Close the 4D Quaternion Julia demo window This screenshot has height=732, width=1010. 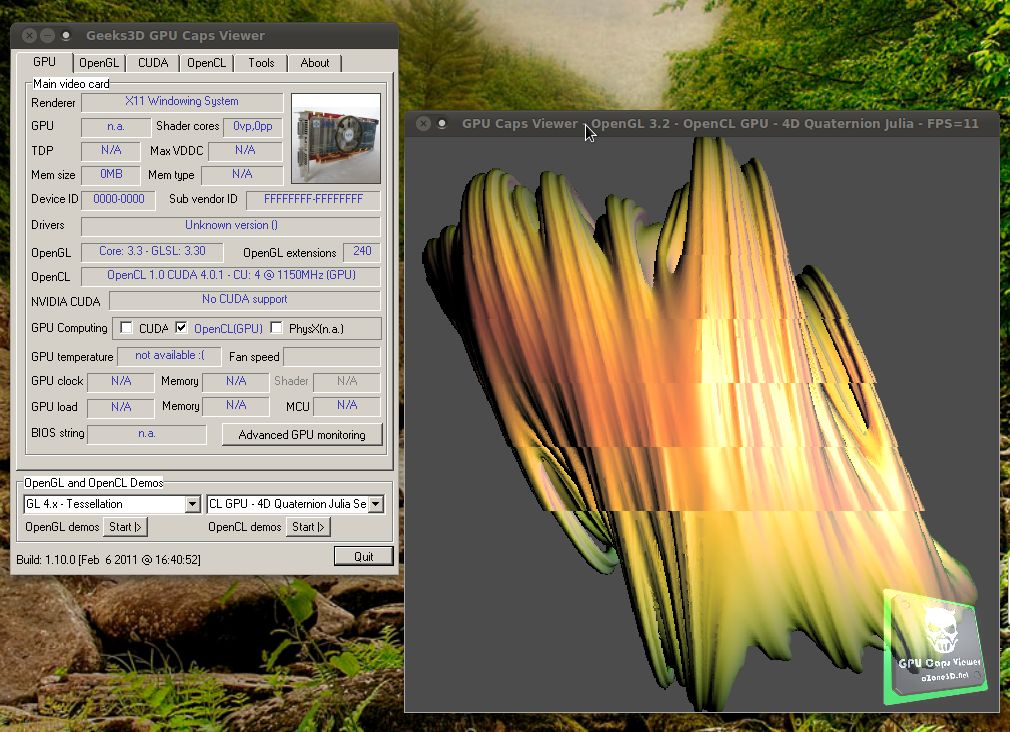(x=423, y=124)
